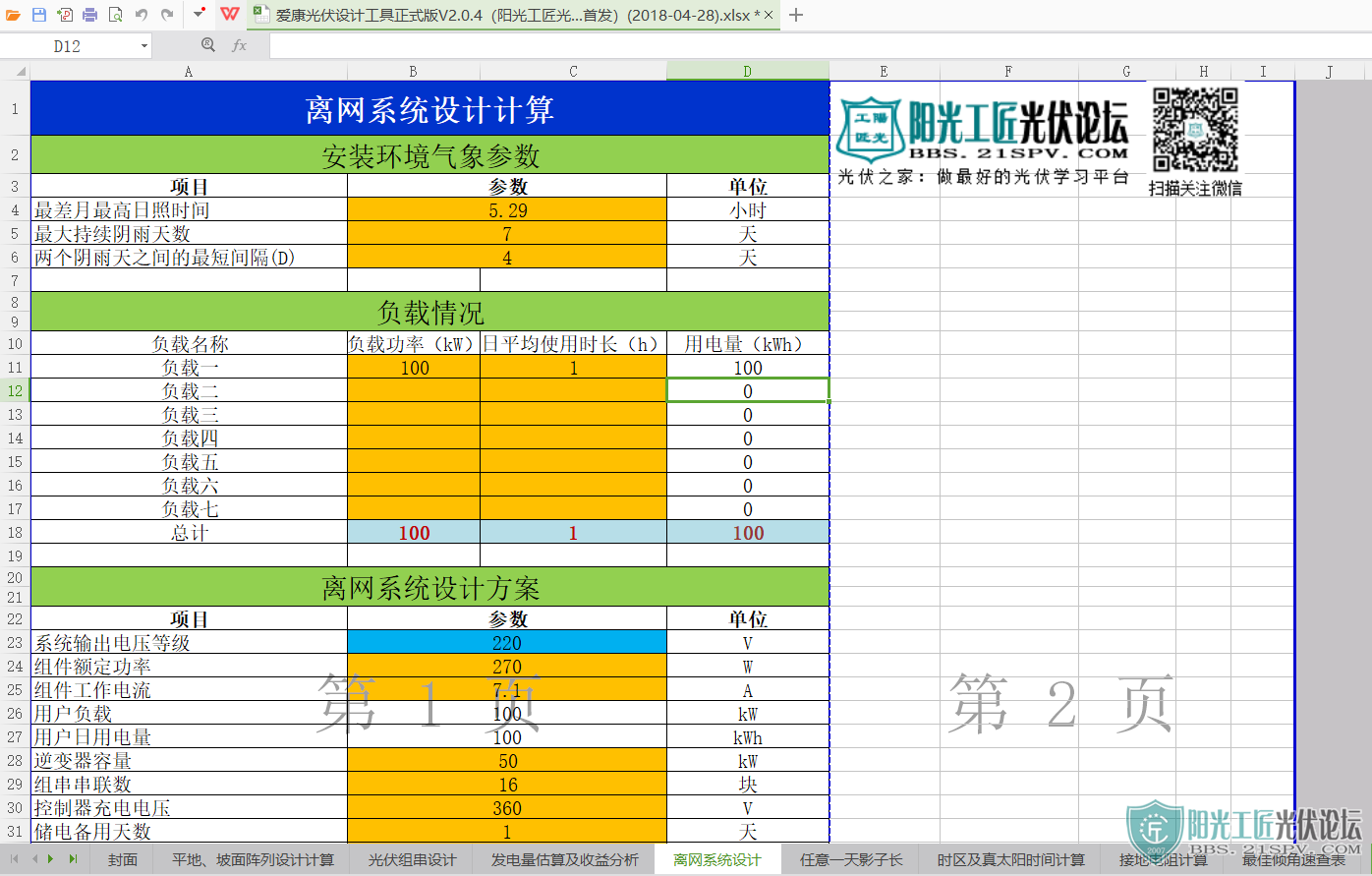The width and height of the screenshot is (1372, 876).
Task: Select column A header
Action: (189, 71)
